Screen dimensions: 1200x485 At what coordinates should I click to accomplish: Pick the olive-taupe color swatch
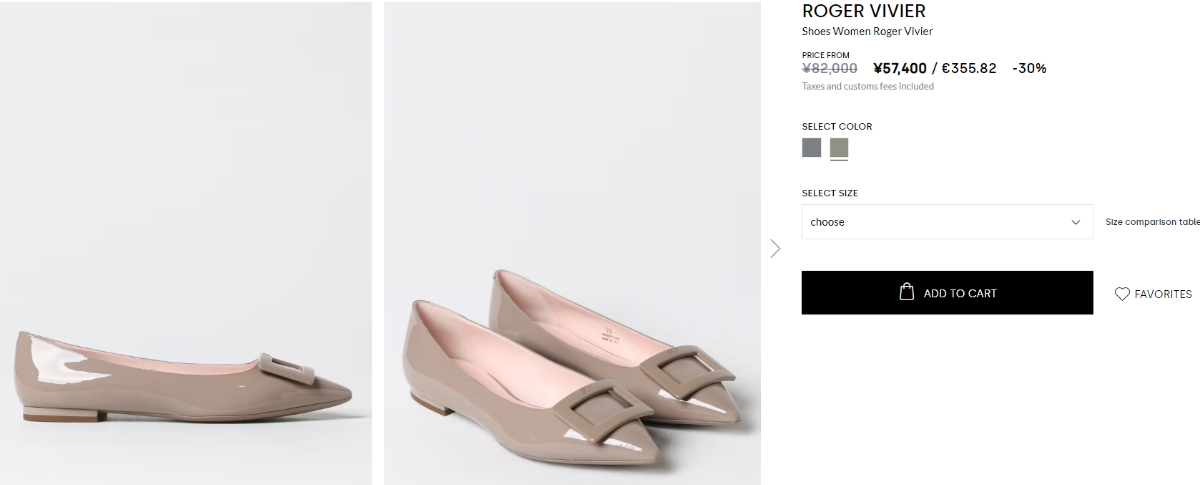point(839,148)
